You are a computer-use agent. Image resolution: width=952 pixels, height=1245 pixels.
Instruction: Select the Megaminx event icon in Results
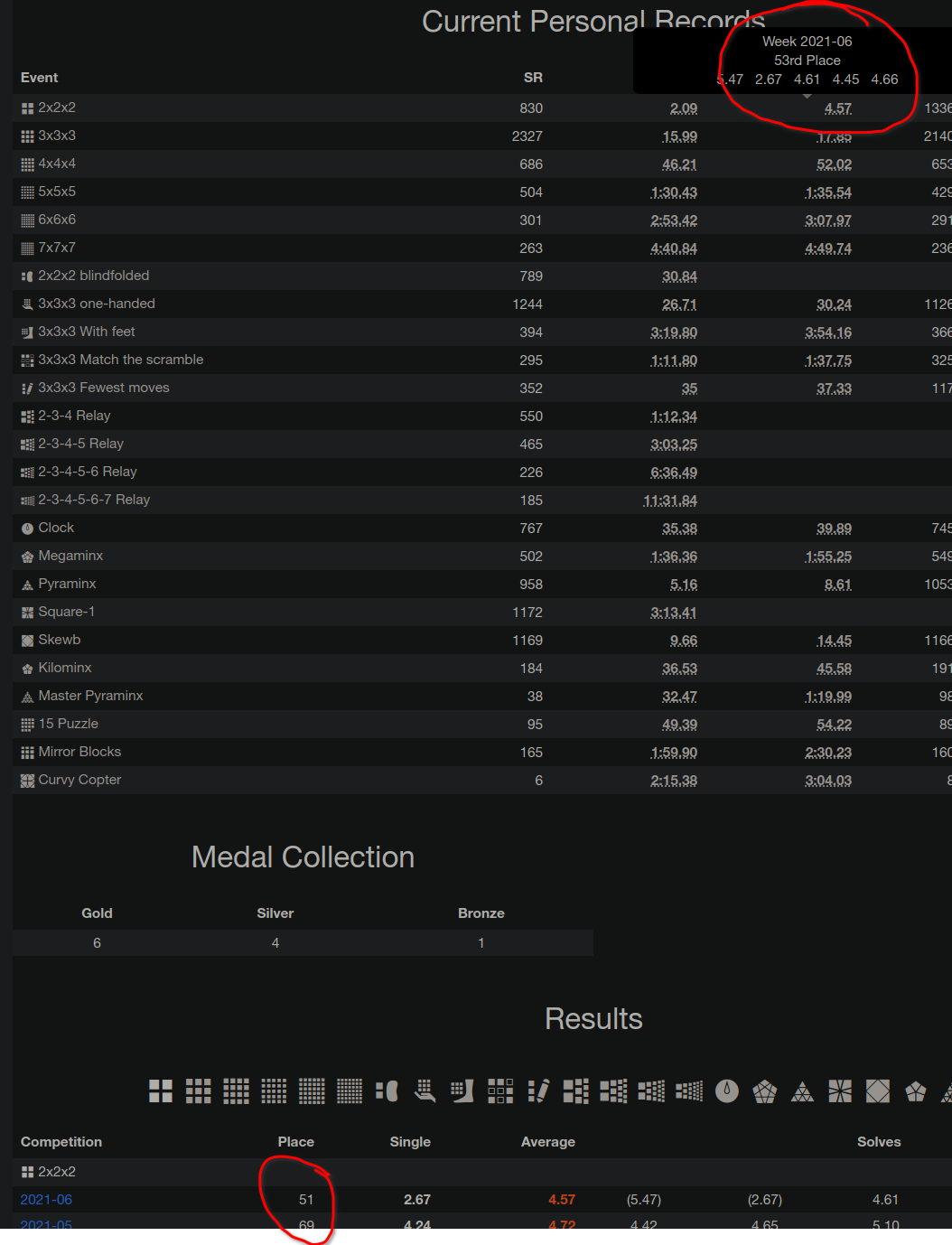pos(765,1091)
